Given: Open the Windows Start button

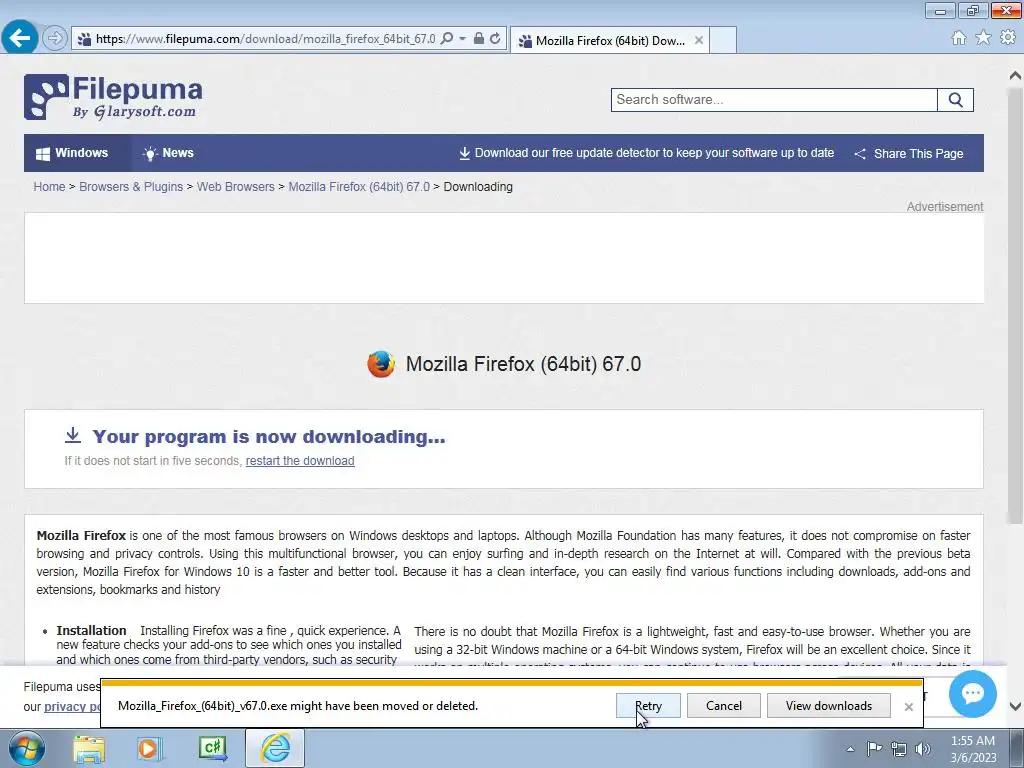Looking at the screenshot, I should (x=27, y=748).
